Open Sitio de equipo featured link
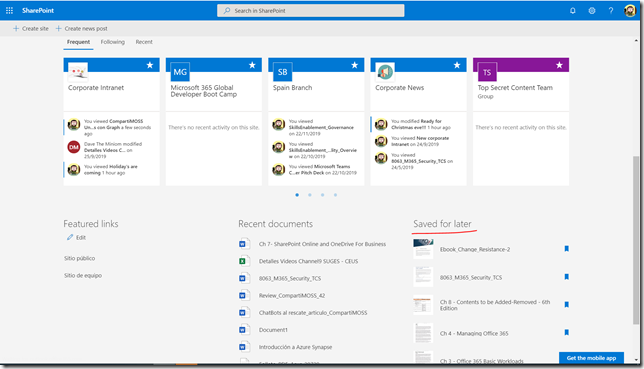 tap(83, 275)
